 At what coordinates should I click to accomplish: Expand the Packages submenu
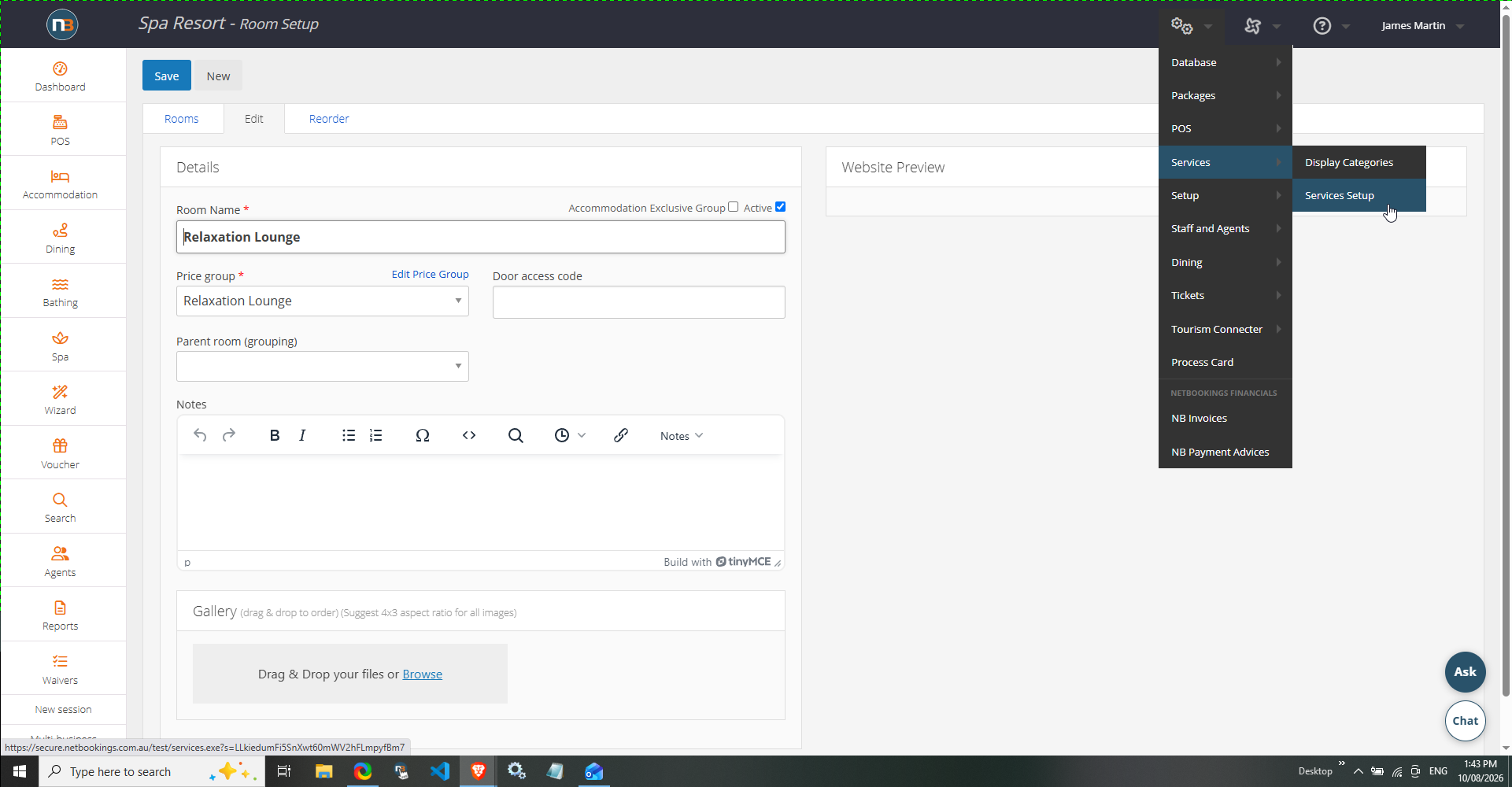[1225, 95]
